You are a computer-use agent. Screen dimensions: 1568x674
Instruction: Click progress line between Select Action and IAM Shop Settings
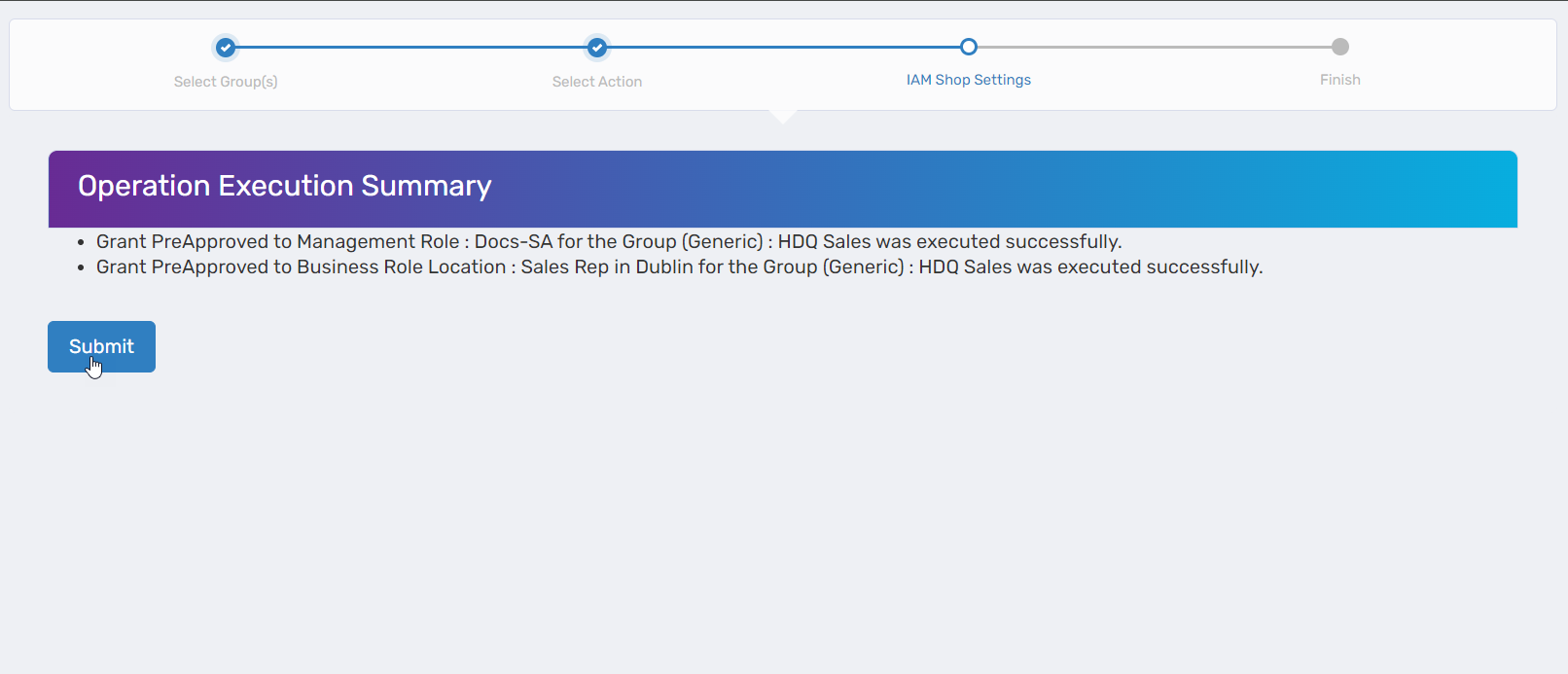pyautogui.click(x=783, y=47)
